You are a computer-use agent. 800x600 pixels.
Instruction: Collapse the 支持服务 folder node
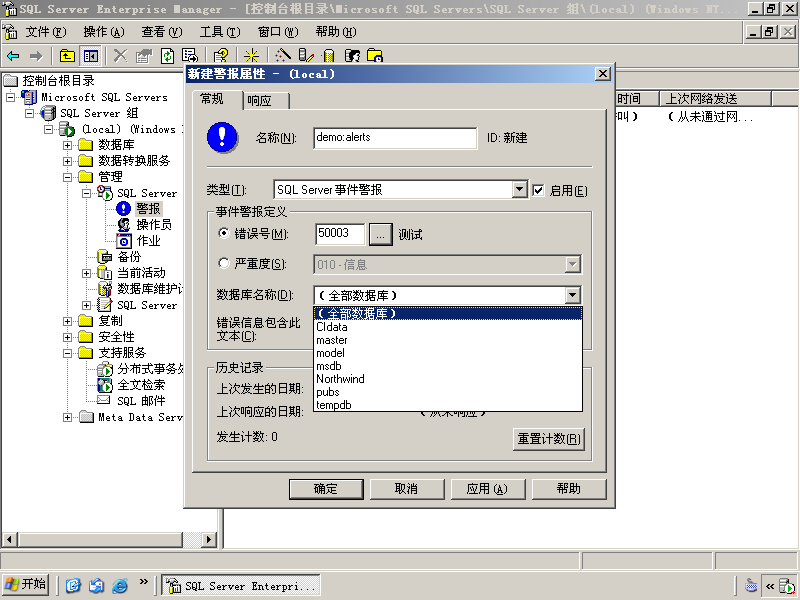pyautogui.click(x=67, y=353)
